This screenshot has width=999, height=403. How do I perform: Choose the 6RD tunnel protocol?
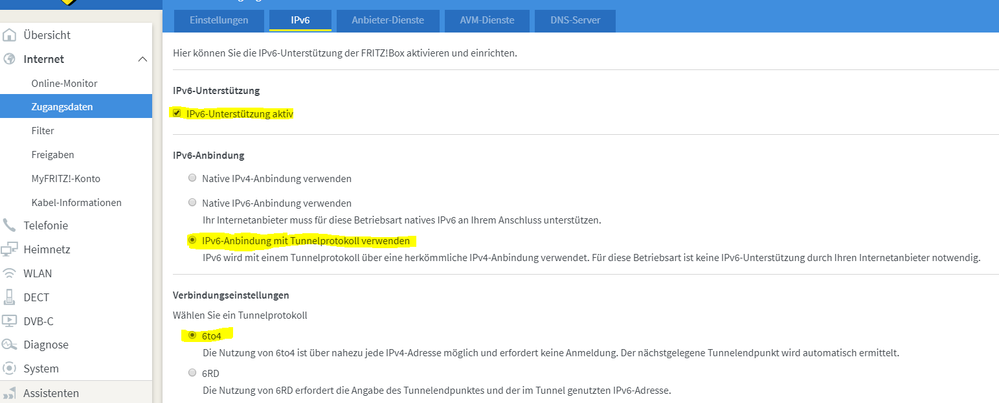click(x=192, y=372)
